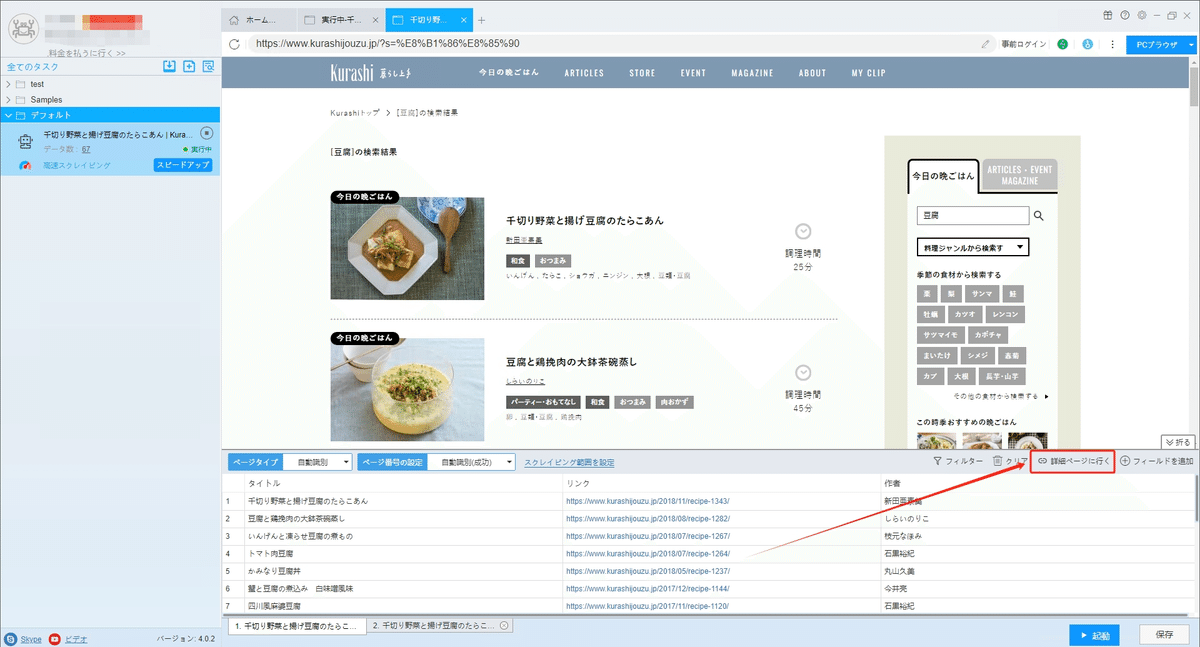Add a new browser tab with plus
Screen dimensions: 1200x647
481,20
